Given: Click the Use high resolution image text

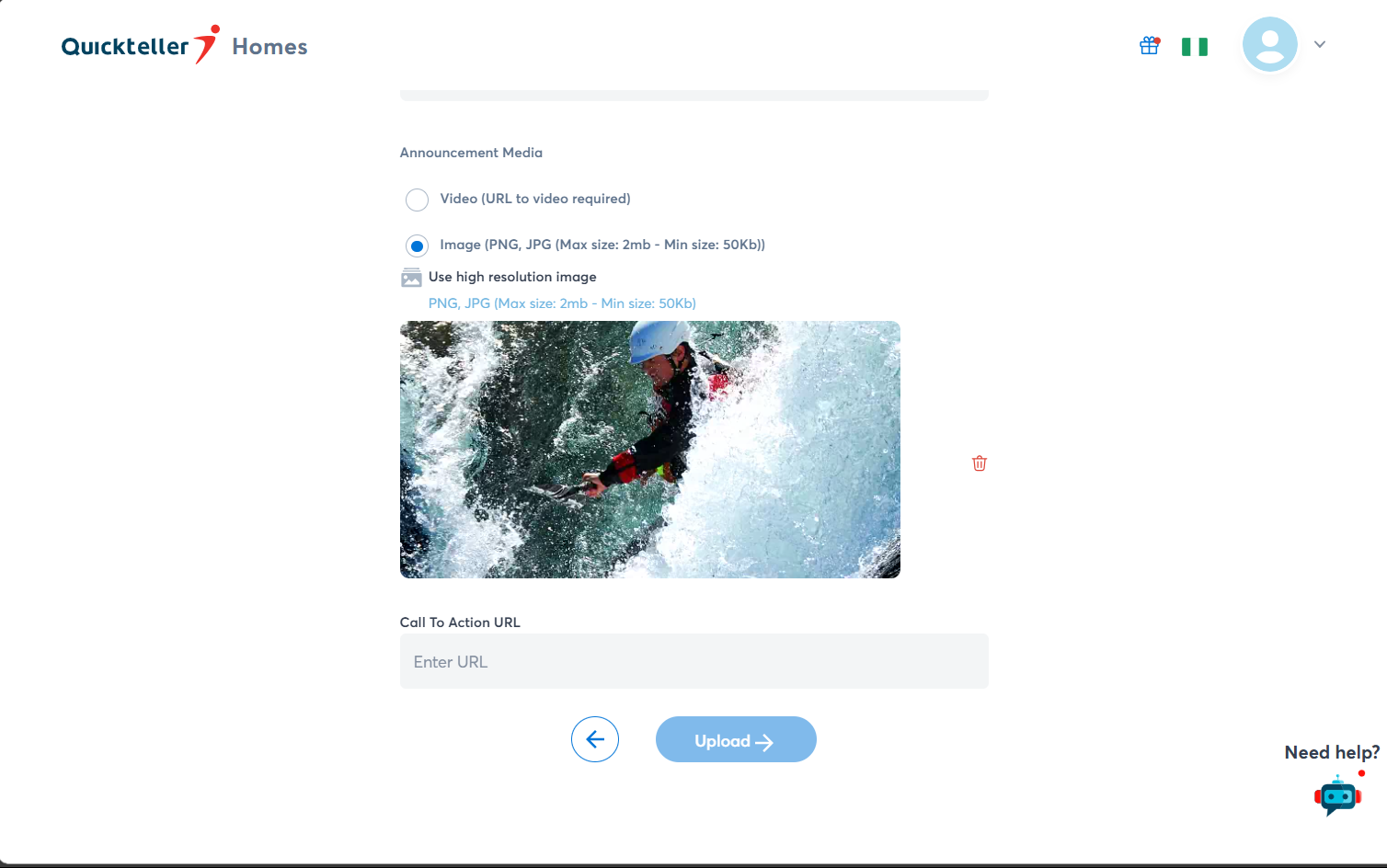Looking at the screenshot, I should pyautogui.click(x=512, y=277).
